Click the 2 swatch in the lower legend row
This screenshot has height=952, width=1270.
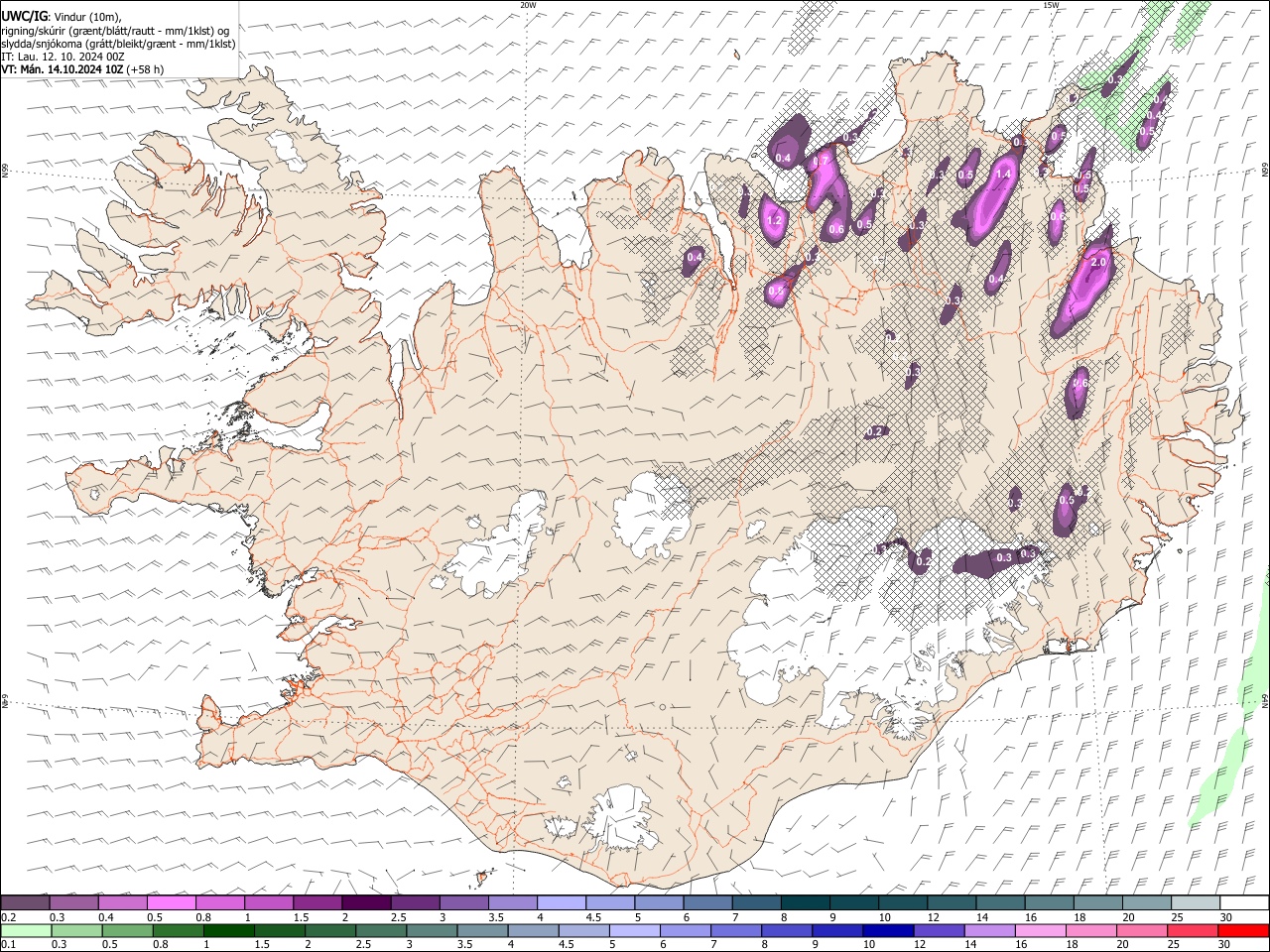(329, 930)
